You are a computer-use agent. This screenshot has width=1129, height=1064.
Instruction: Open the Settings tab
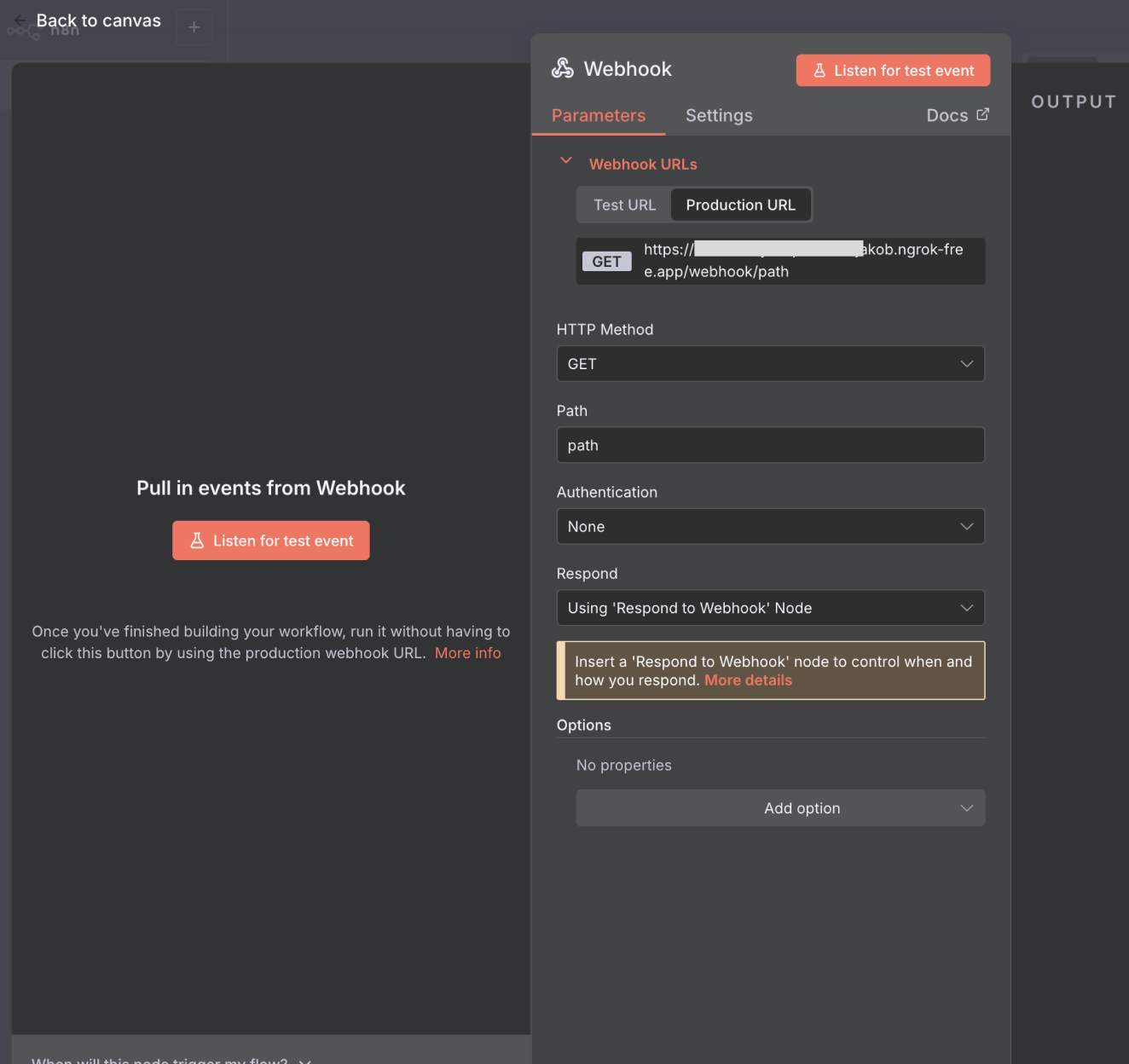coord(718,116)
